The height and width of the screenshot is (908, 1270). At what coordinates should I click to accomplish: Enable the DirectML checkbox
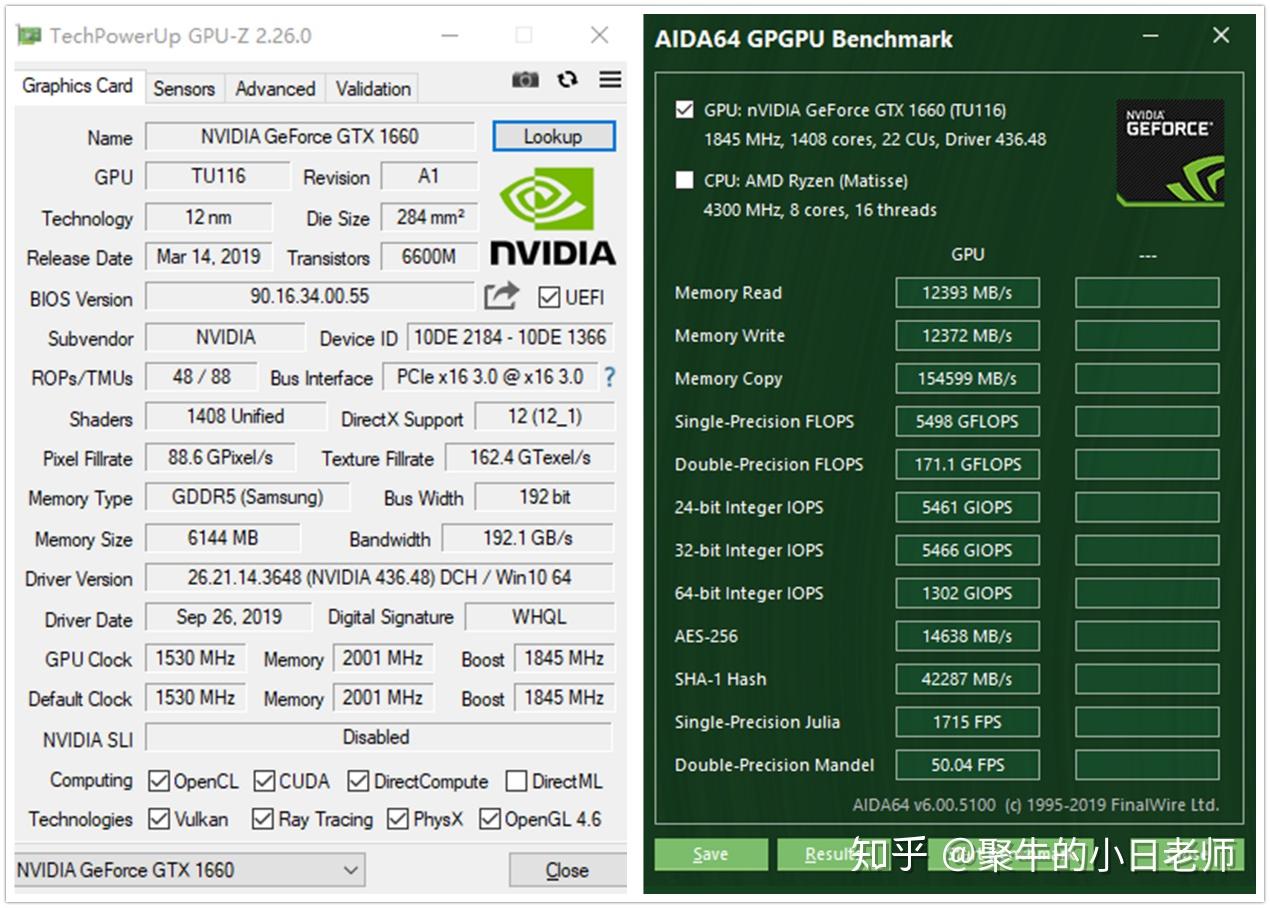(517, 781)
